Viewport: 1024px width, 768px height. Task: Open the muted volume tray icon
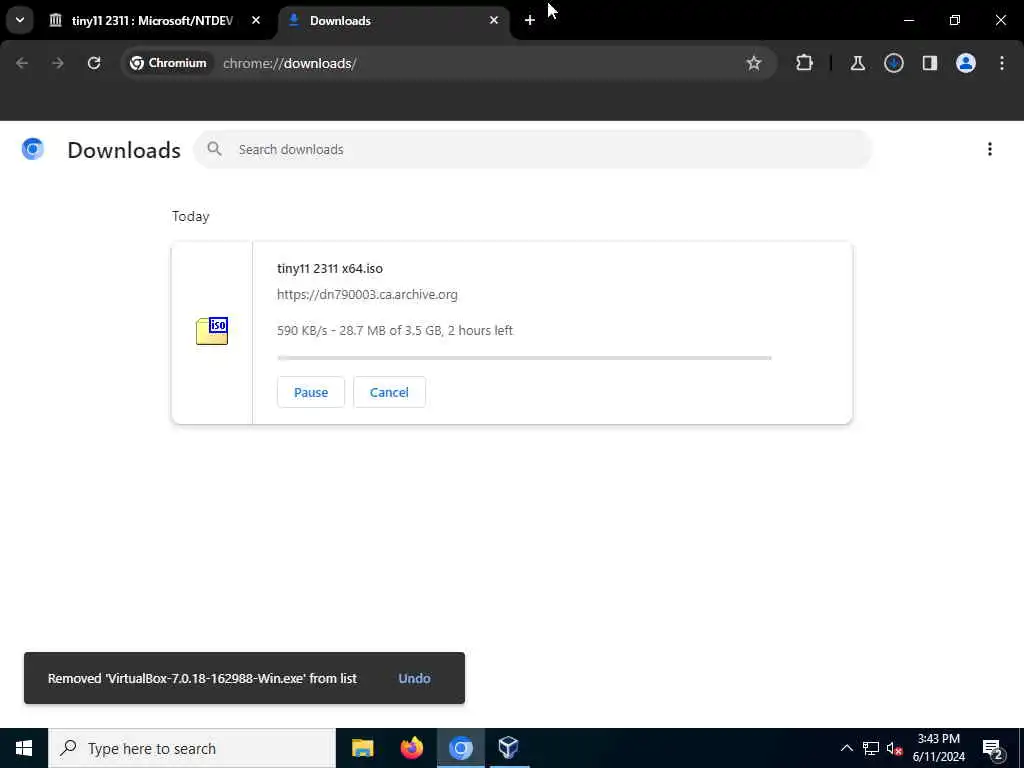click(x=894, y=748)
